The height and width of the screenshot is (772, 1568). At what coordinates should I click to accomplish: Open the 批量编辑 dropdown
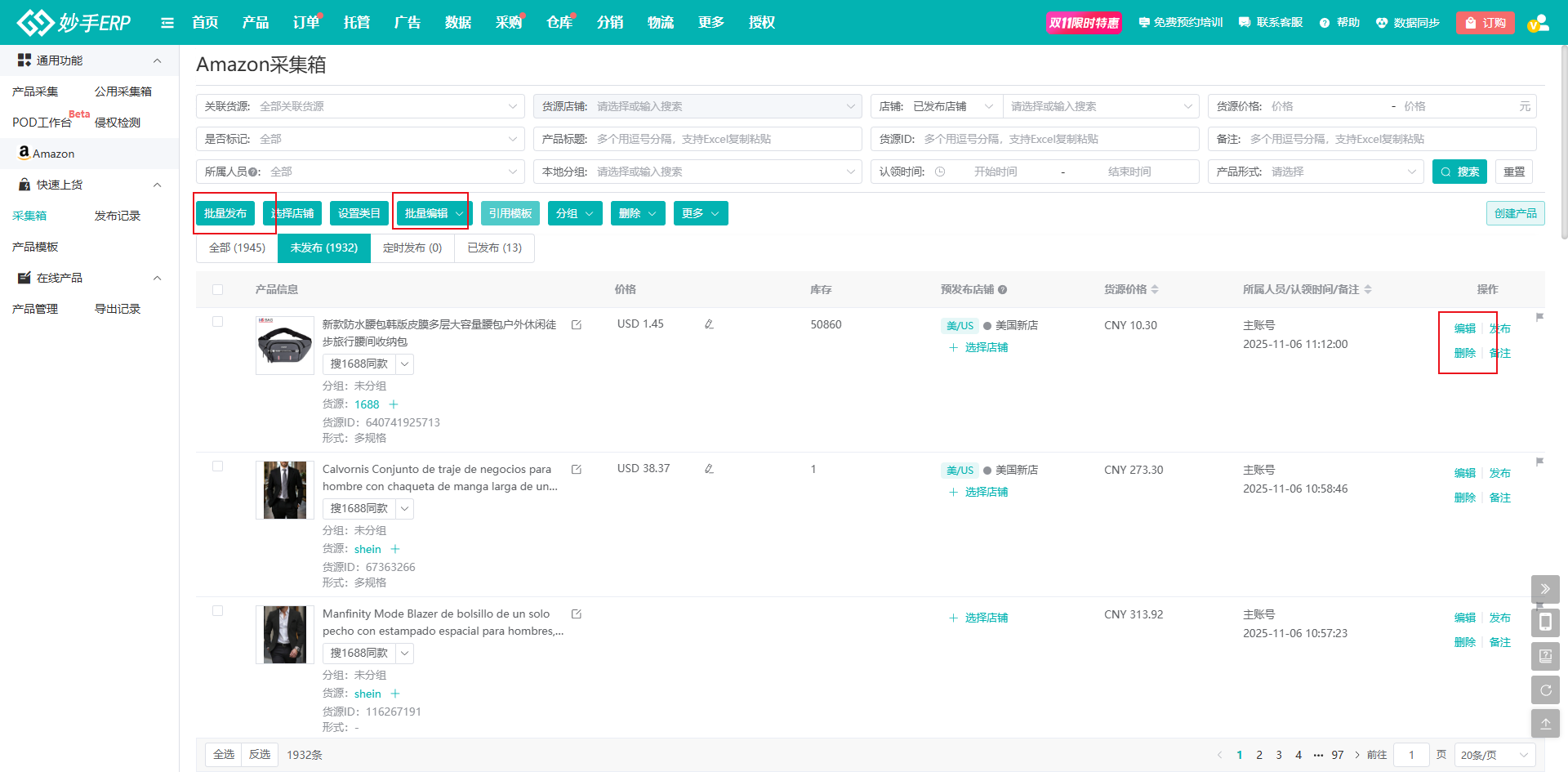click(434, 213)
